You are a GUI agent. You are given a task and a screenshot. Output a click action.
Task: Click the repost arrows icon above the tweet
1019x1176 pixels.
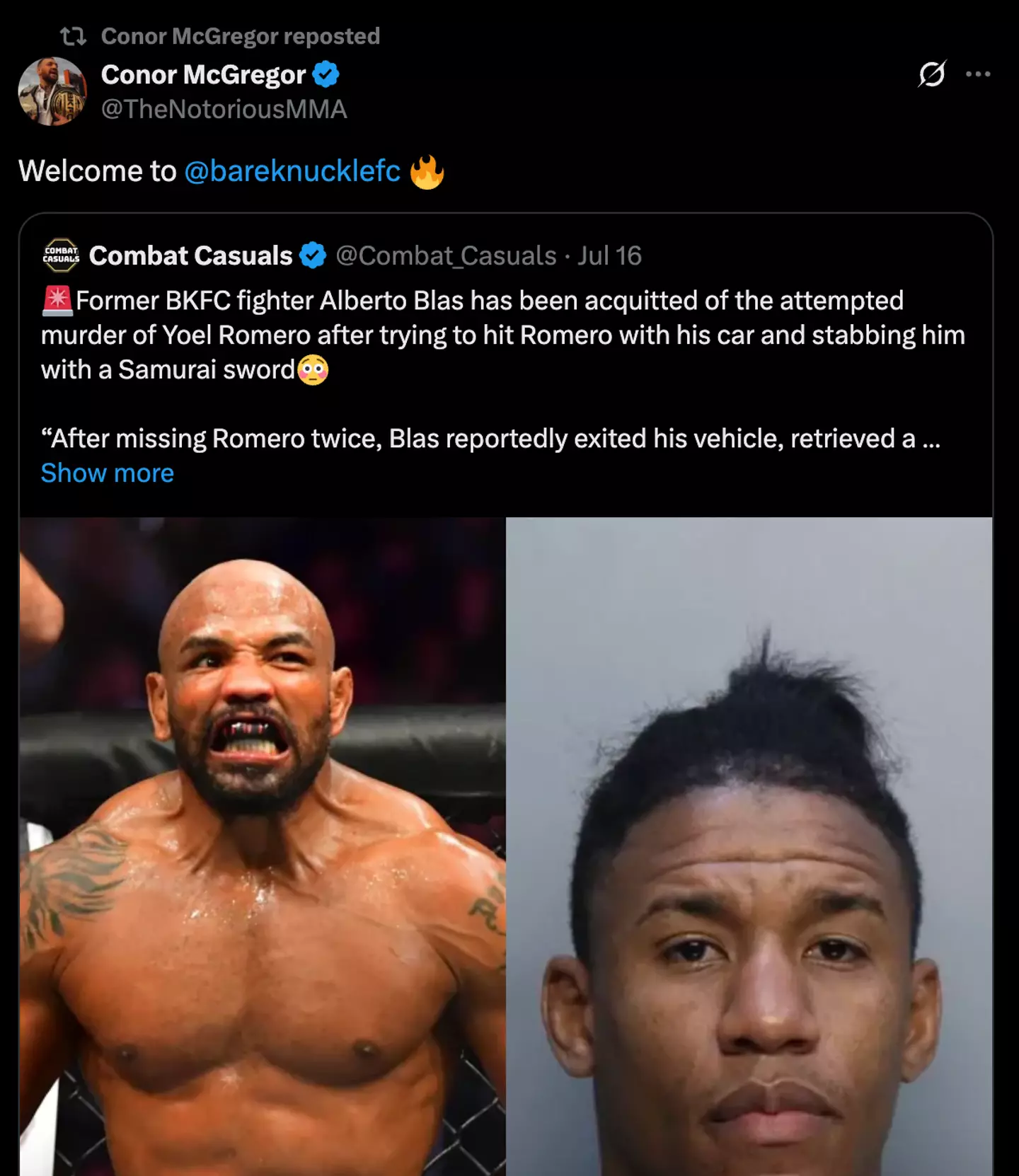click(x=73, y=35)
